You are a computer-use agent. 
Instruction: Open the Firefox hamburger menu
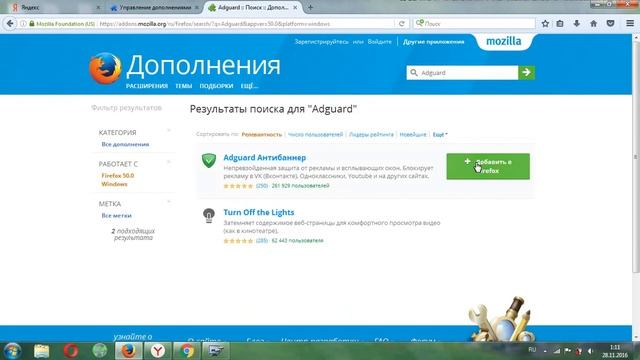pyautogui.click(x=630, y=24)
